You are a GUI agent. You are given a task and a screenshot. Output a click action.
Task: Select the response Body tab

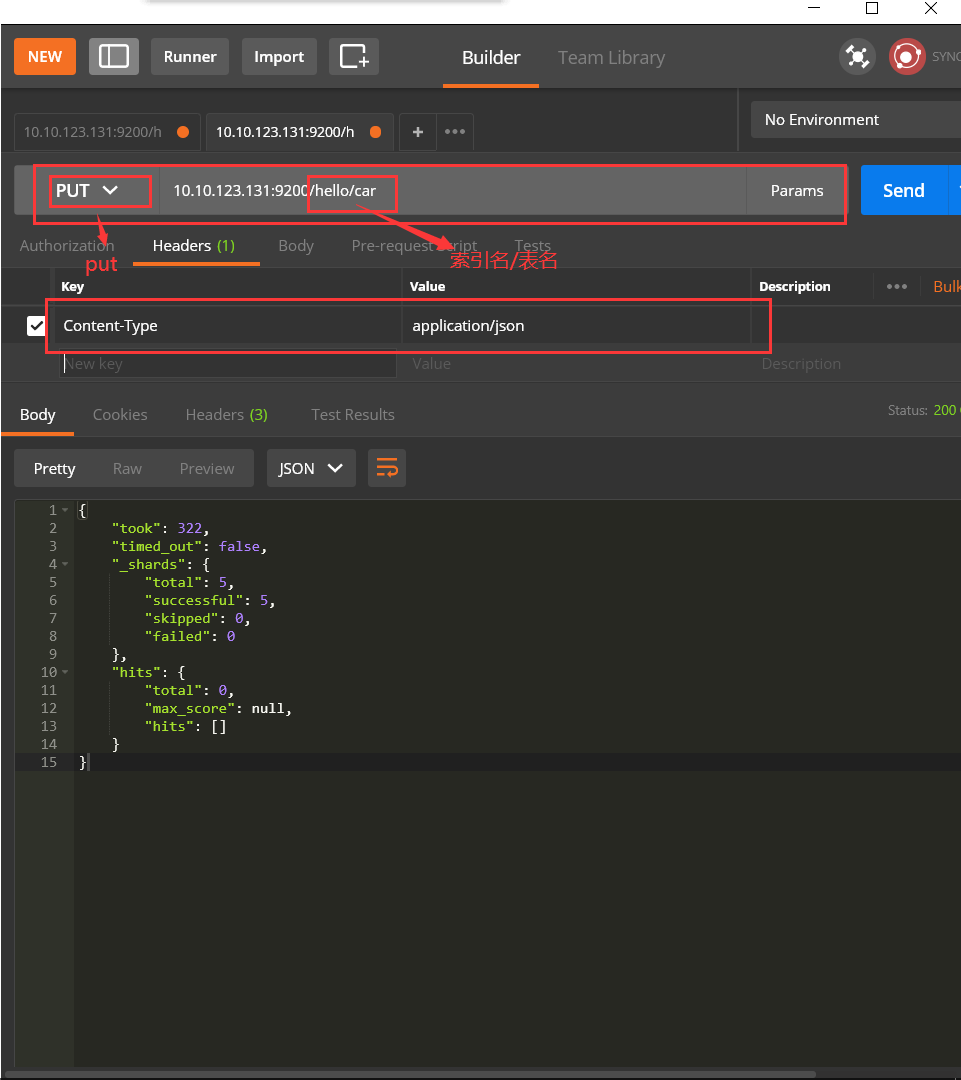click(37, 415)
